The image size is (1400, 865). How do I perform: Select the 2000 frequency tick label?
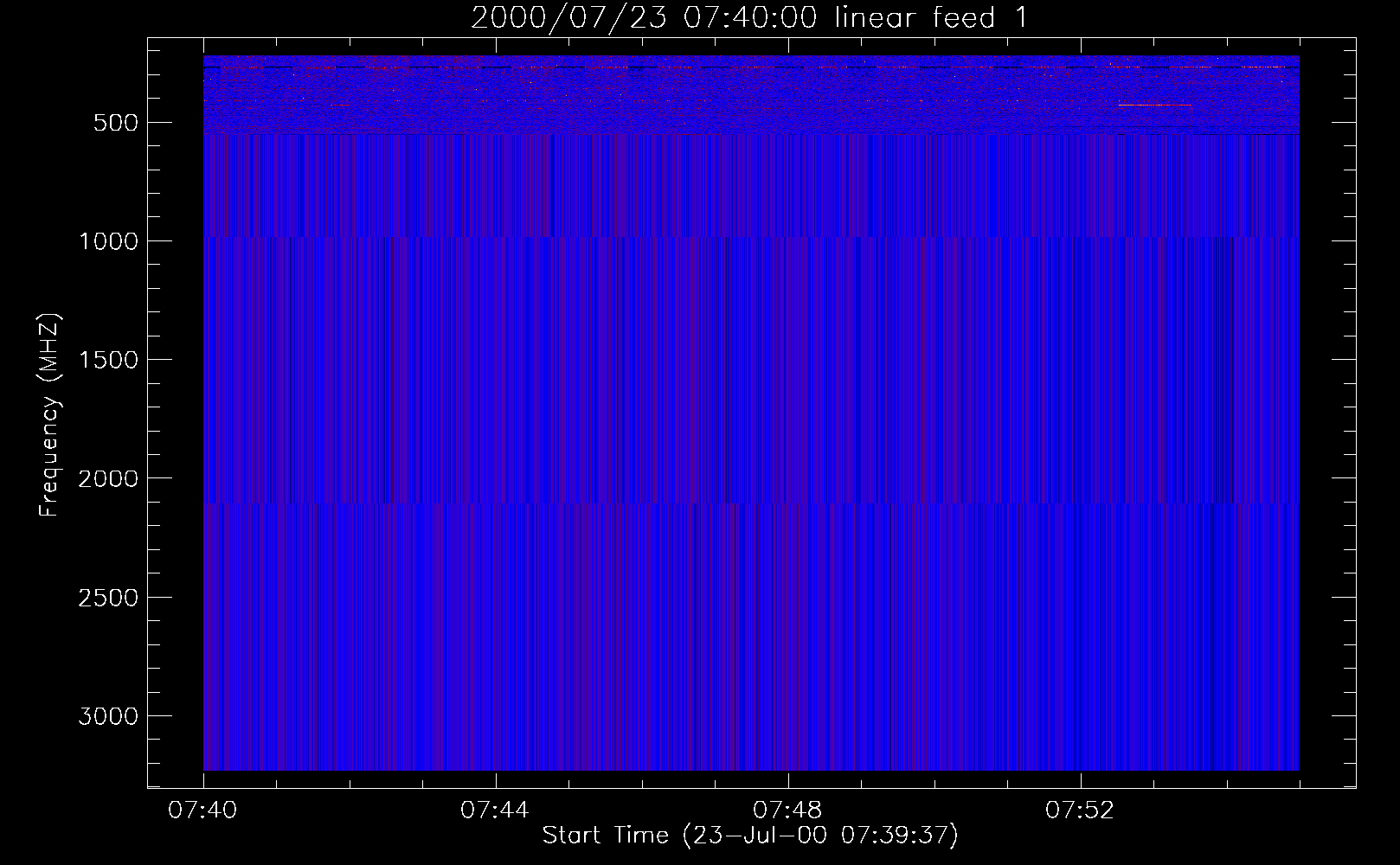coord(108,478)
